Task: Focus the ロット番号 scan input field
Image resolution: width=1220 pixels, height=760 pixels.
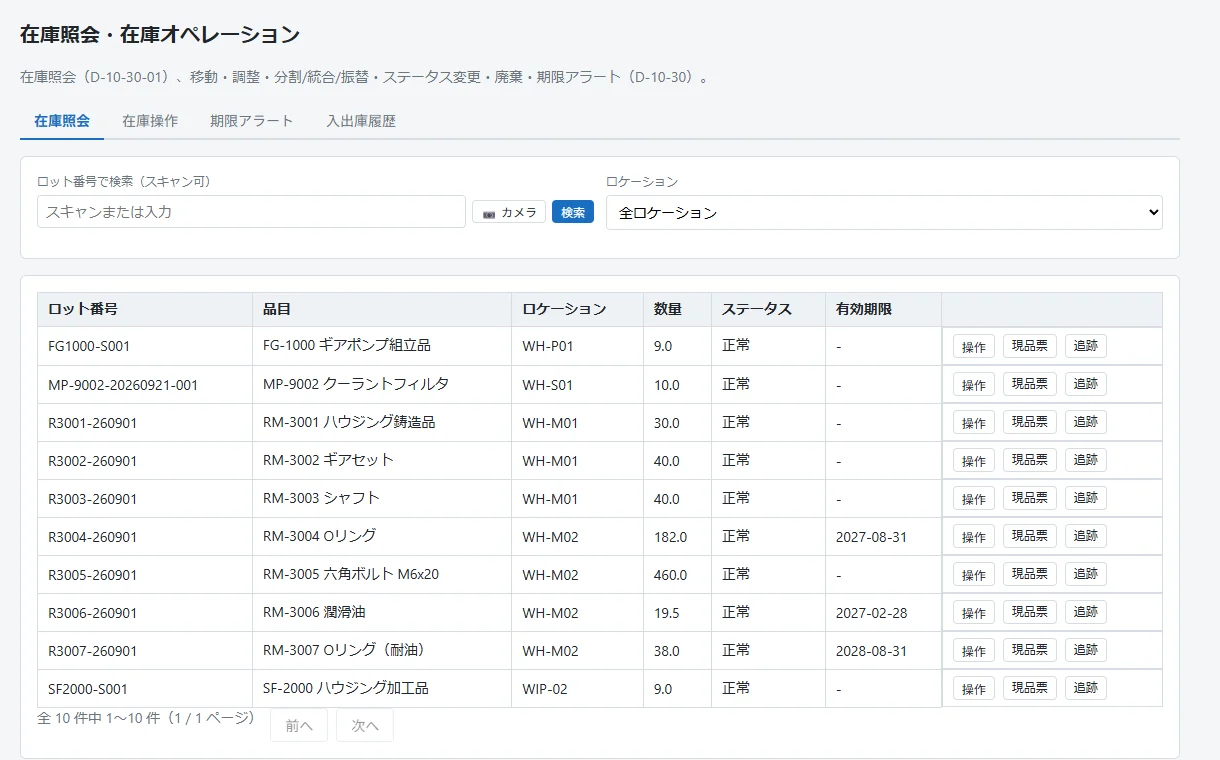Action: (x=251, y=212)
